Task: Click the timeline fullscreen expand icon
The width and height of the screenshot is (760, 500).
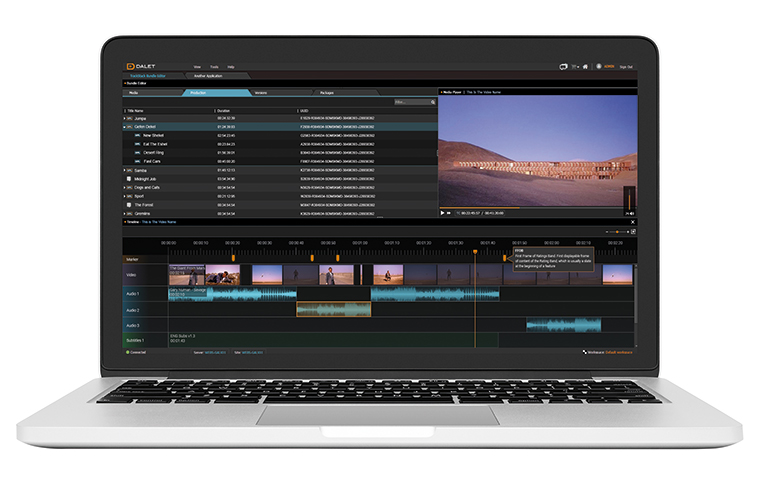Action: tap(633, 231)
